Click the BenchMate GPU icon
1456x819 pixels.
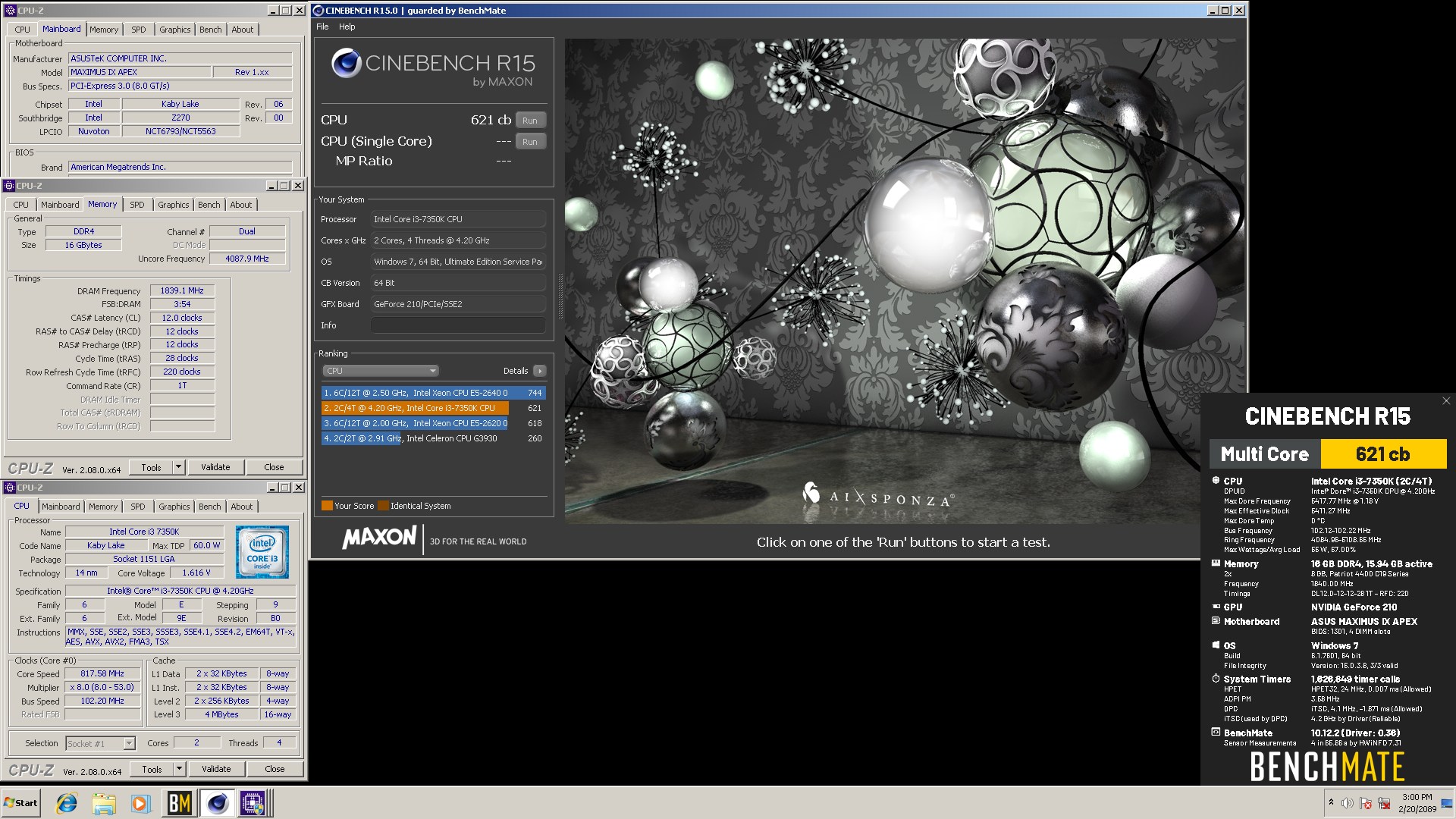(x=1216, y=607)
